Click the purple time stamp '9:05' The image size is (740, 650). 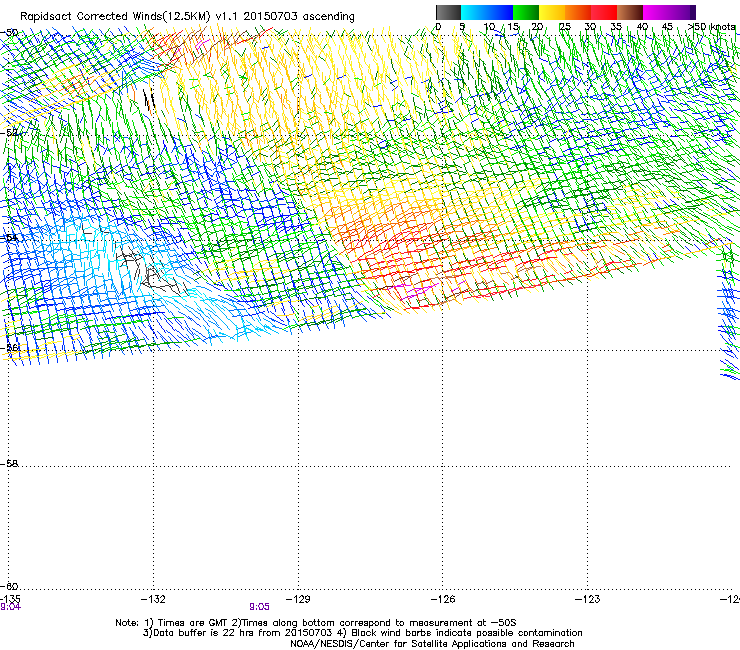pyautogui.click(x=260, y=607)
